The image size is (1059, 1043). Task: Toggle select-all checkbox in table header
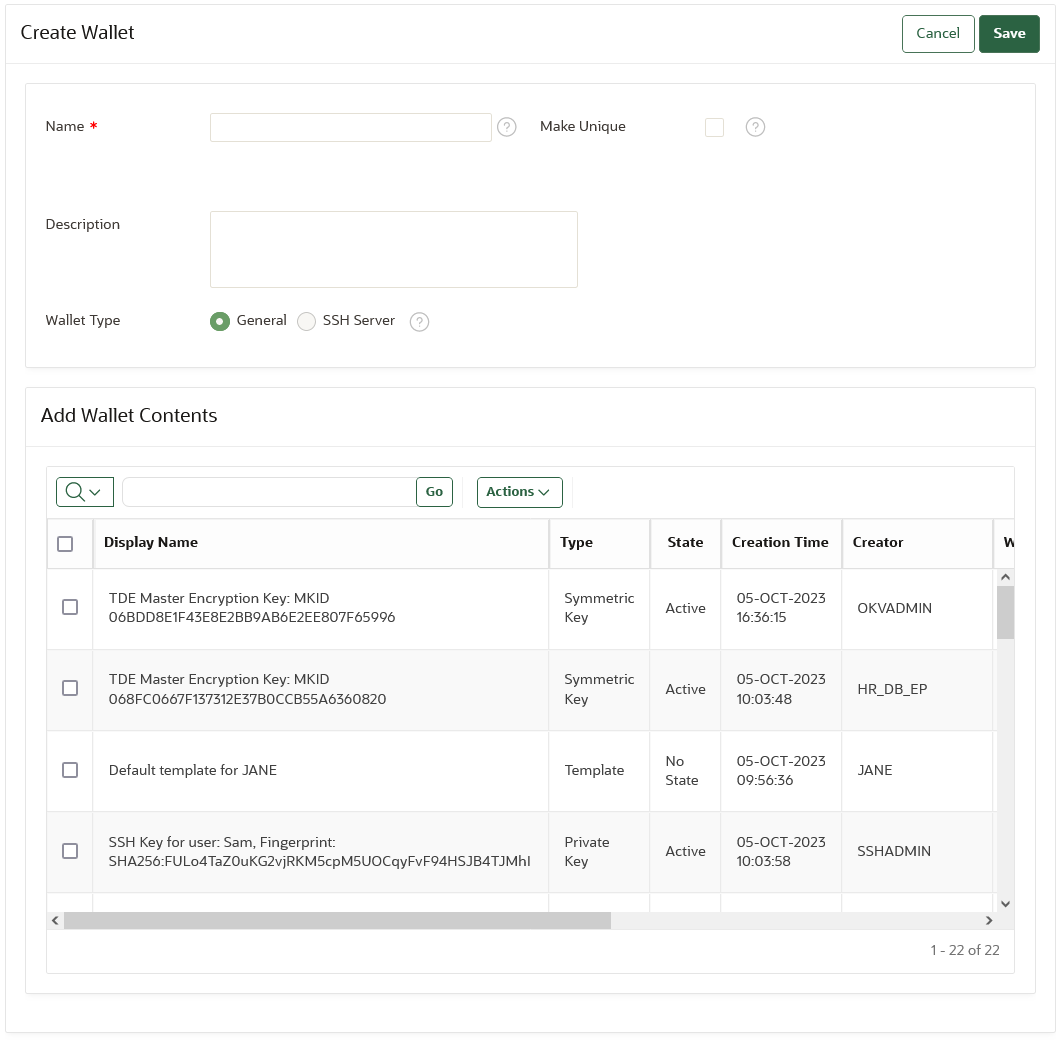click(x=65, y=544)
